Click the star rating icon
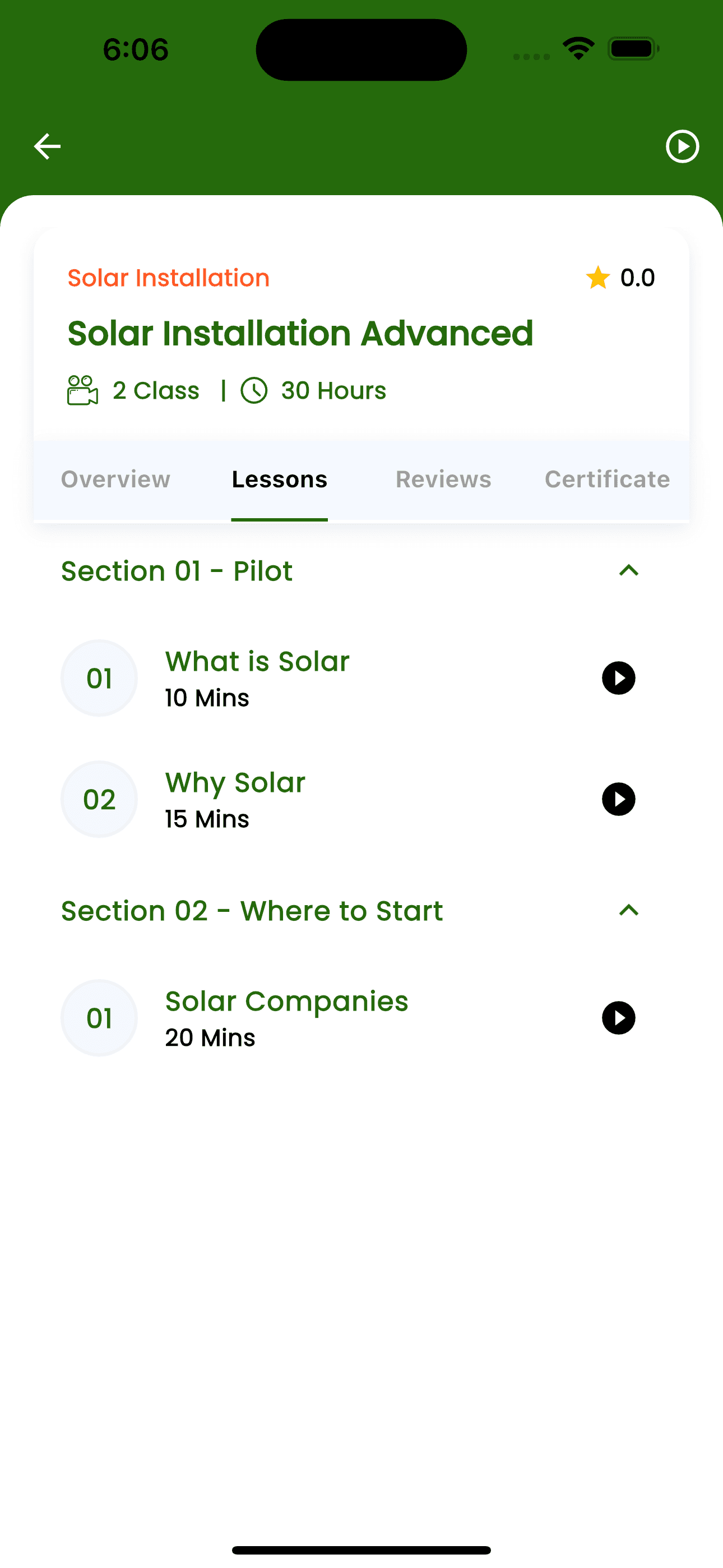This screenshot has width=723, height=1568. (597, 277)
